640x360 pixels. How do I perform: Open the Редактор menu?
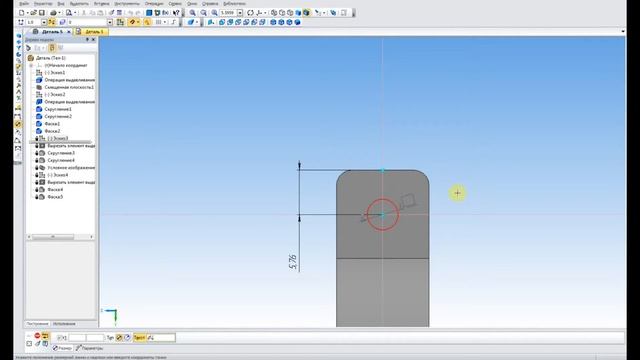(x=43, y=3)
